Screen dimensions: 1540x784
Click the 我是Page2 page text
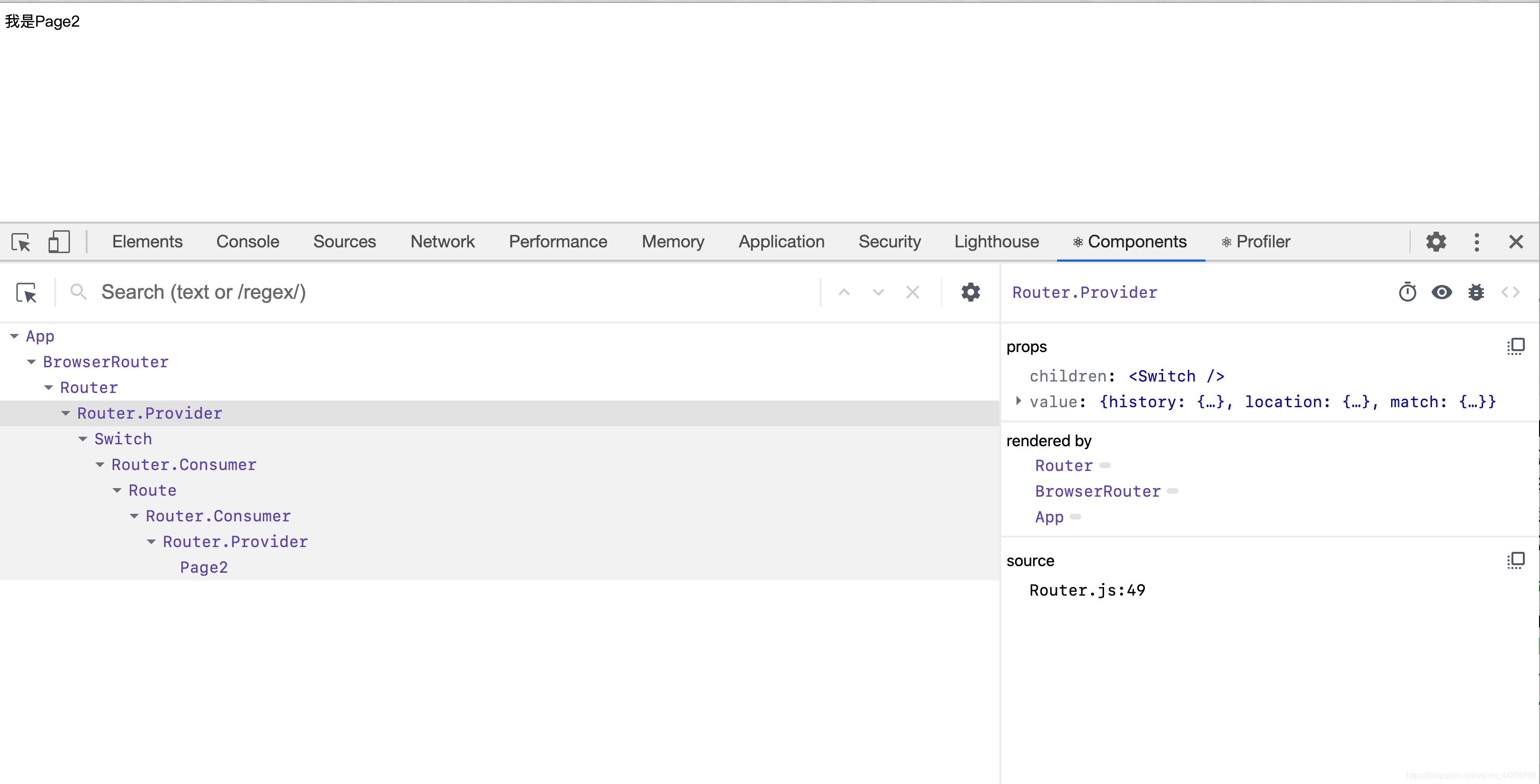pyautogui.click(x=42, y=21)
